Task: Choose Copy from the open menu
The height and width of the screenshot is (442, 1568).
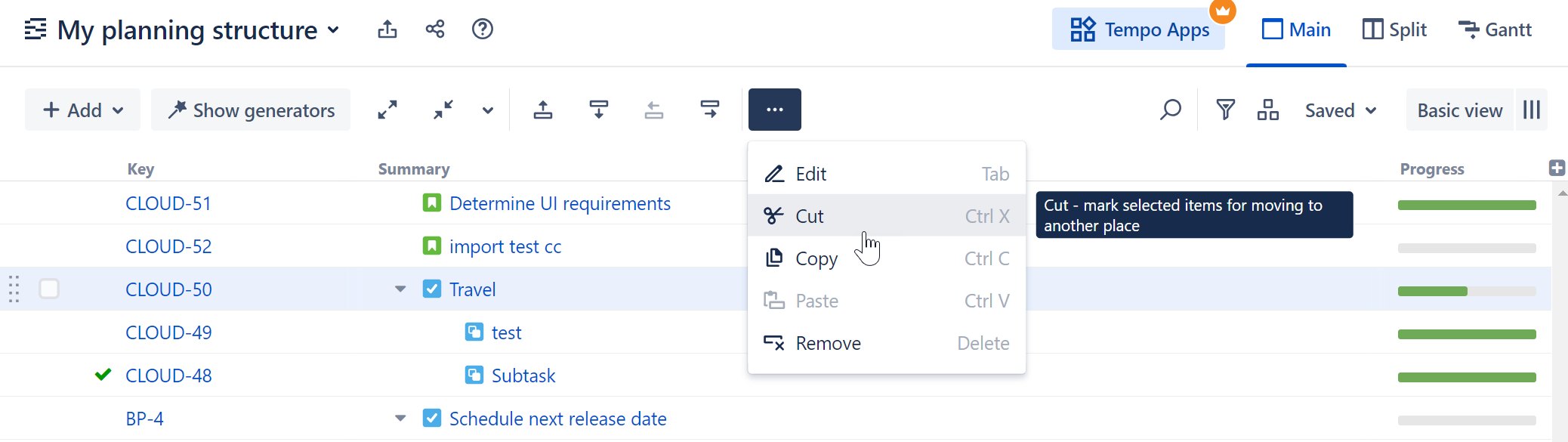Action: pos(816,258)
